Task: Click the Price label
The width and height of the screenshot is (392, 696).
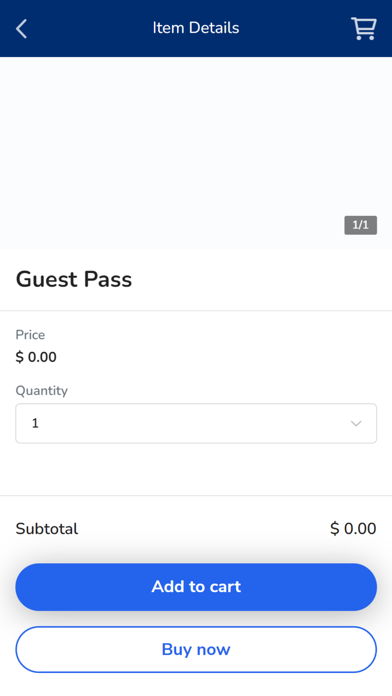Action: tap(30, 335)
